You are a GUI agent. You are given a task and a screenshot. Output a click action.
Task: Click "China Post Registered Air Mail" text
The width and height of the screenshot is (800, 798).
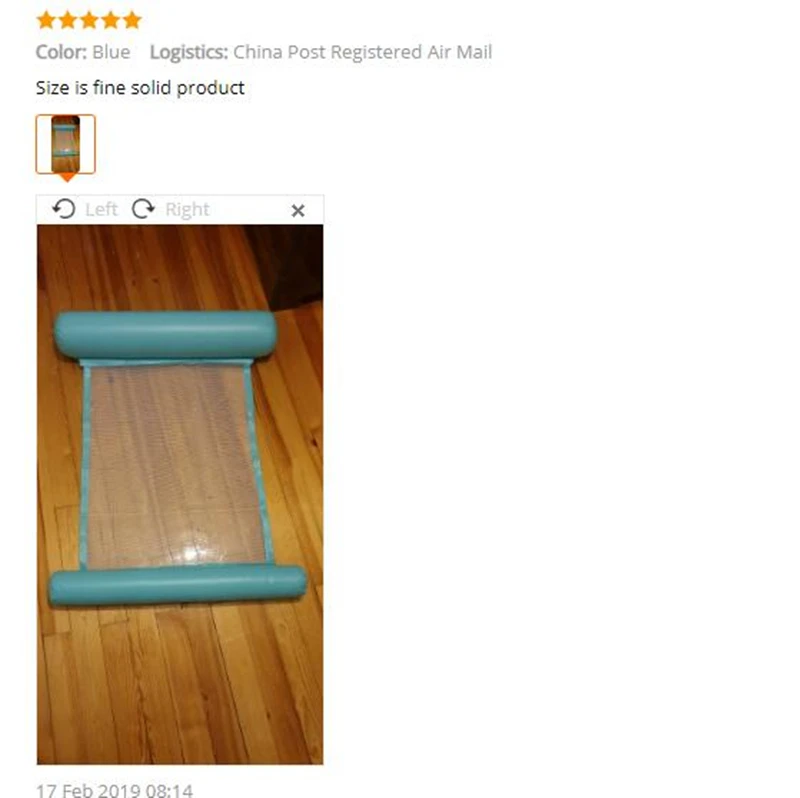(363, 52)
